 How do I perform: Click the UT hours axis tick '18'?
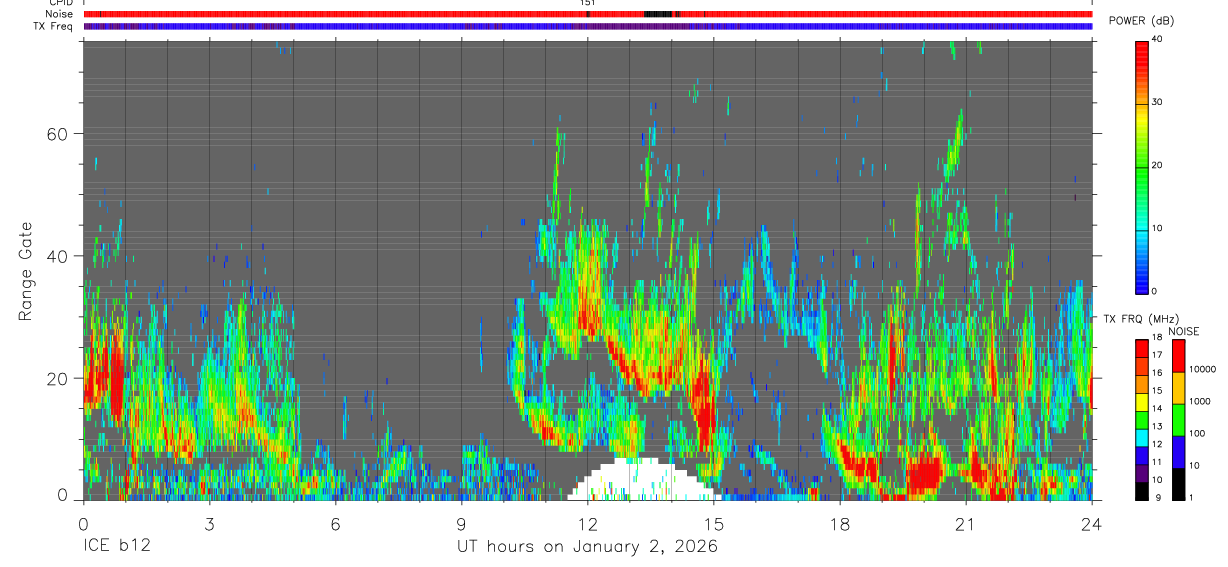pos(840,523)
